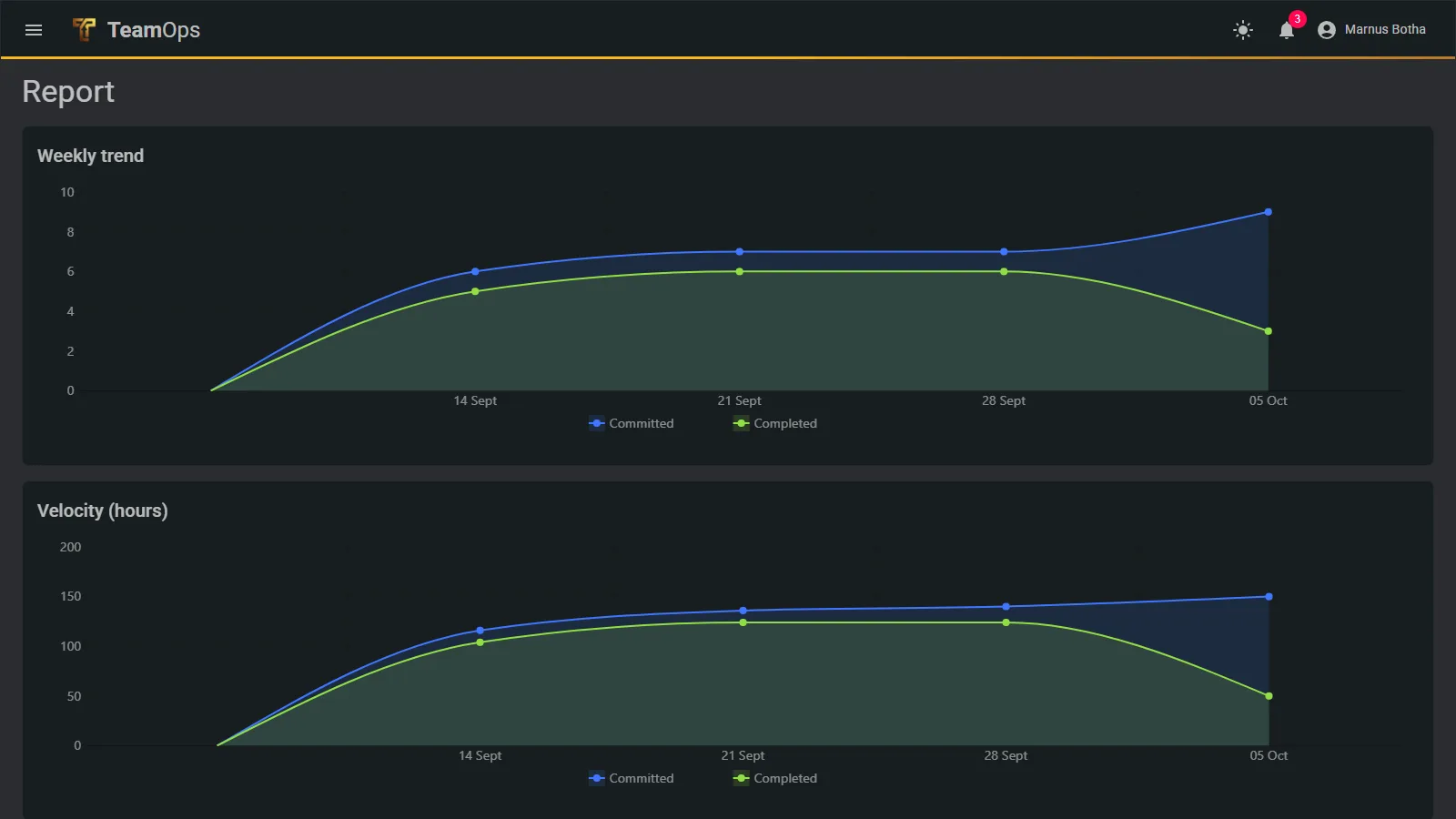Open notifications bell with 3 alerts
The height and width of the screenshot is (819, 1456).
[1287, 30]
